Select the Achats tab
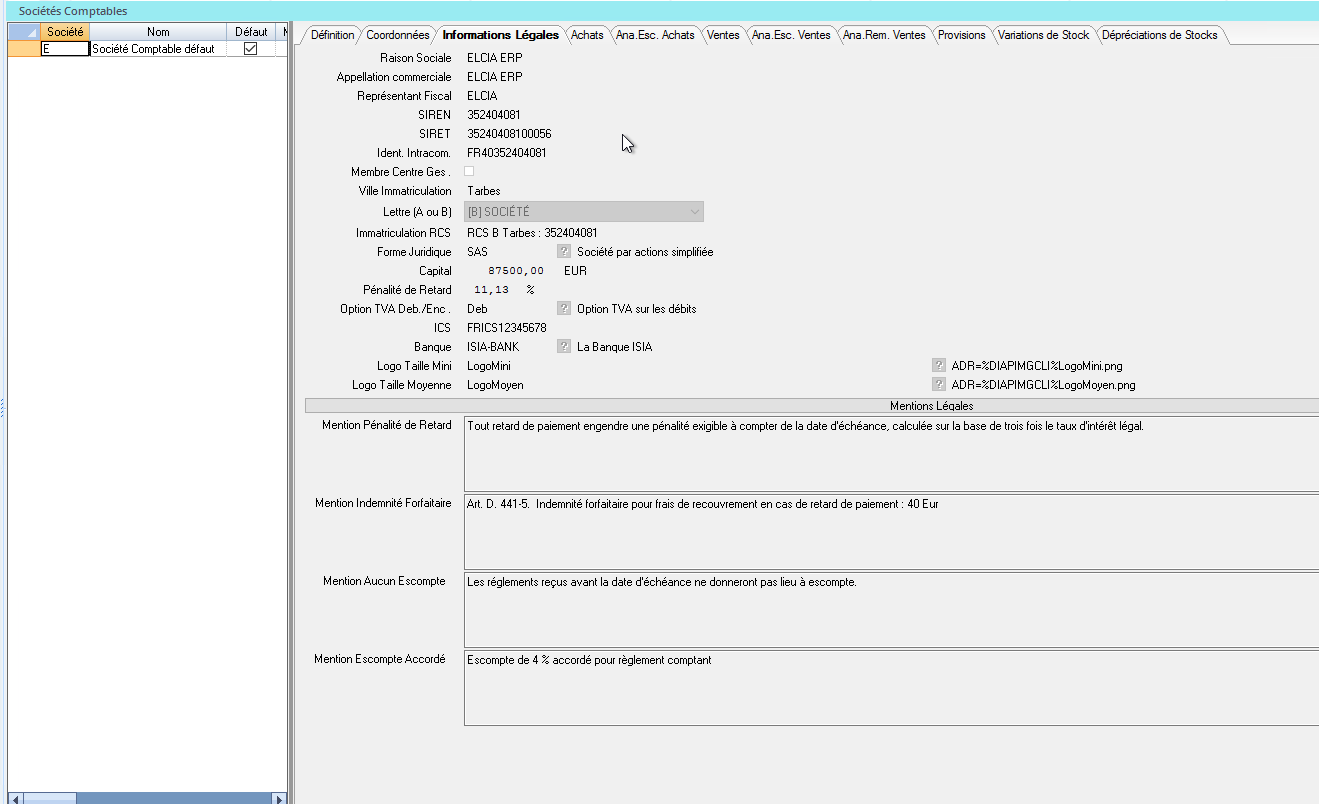This screenshot has height=804, width=1319. point(587,33)
